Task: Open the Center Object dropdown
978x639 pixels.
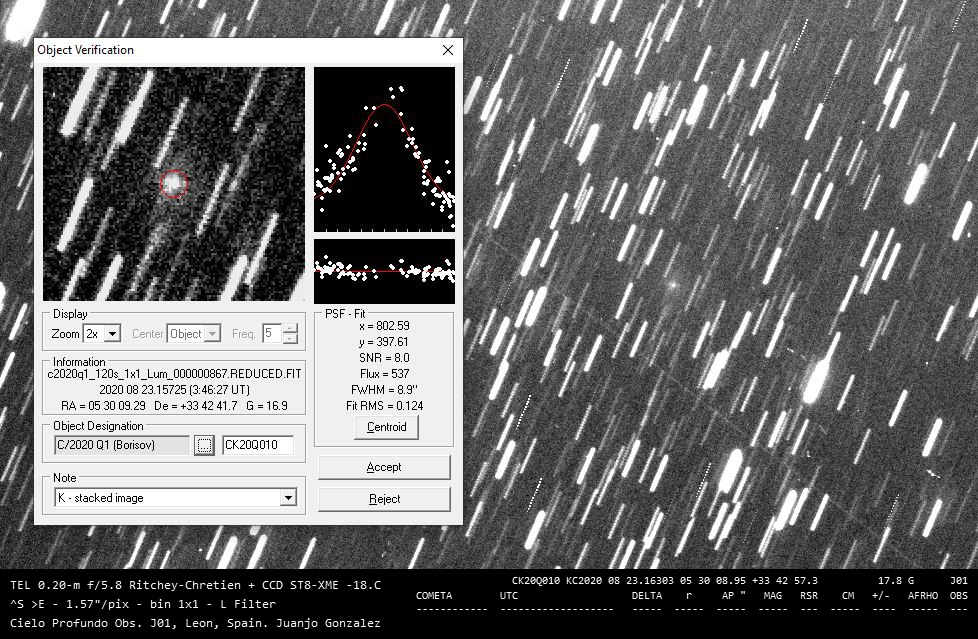Action: click(x=212, y=334)
